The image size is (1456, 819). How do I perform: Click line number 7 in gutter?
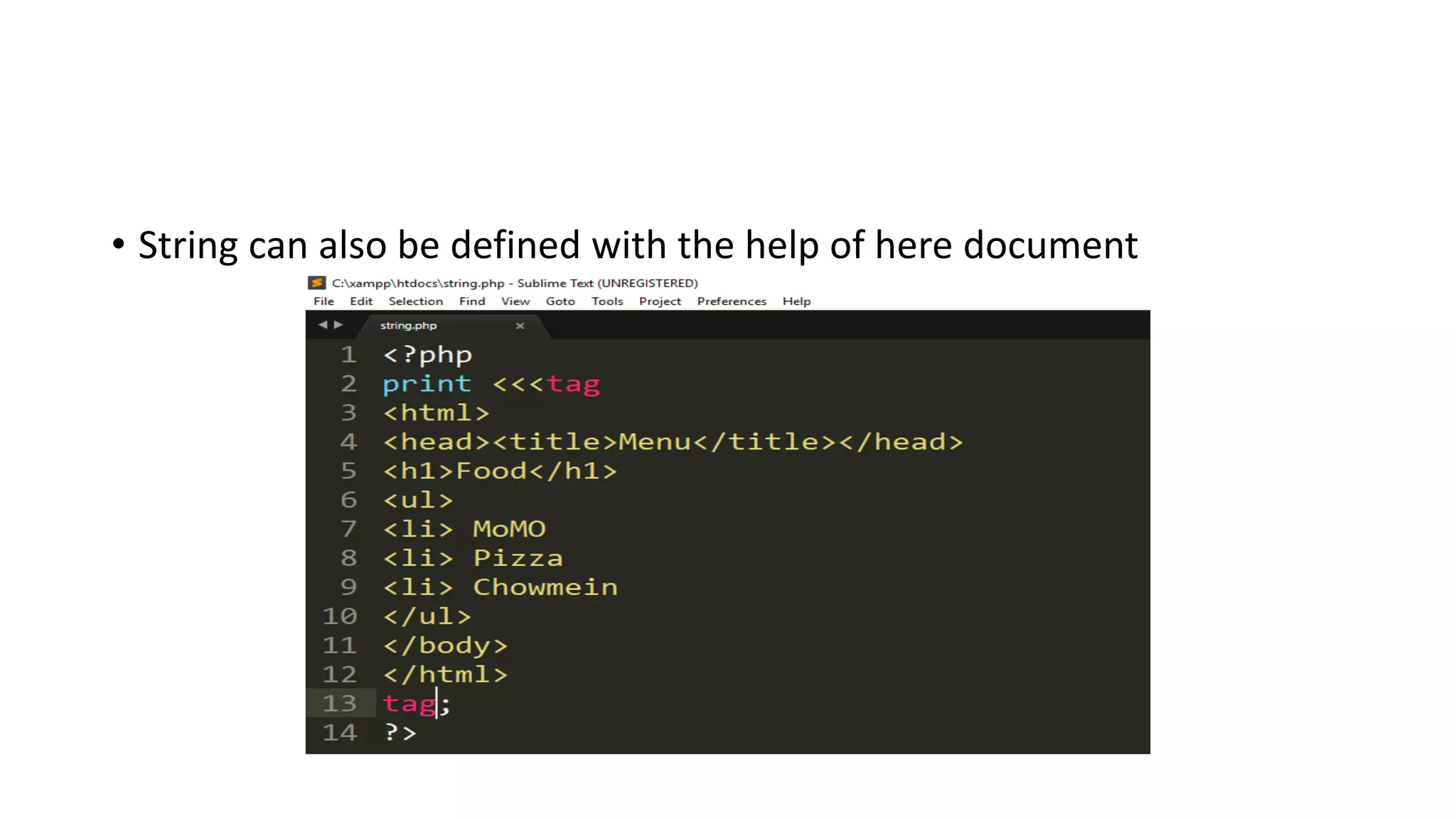pos(348,529)
